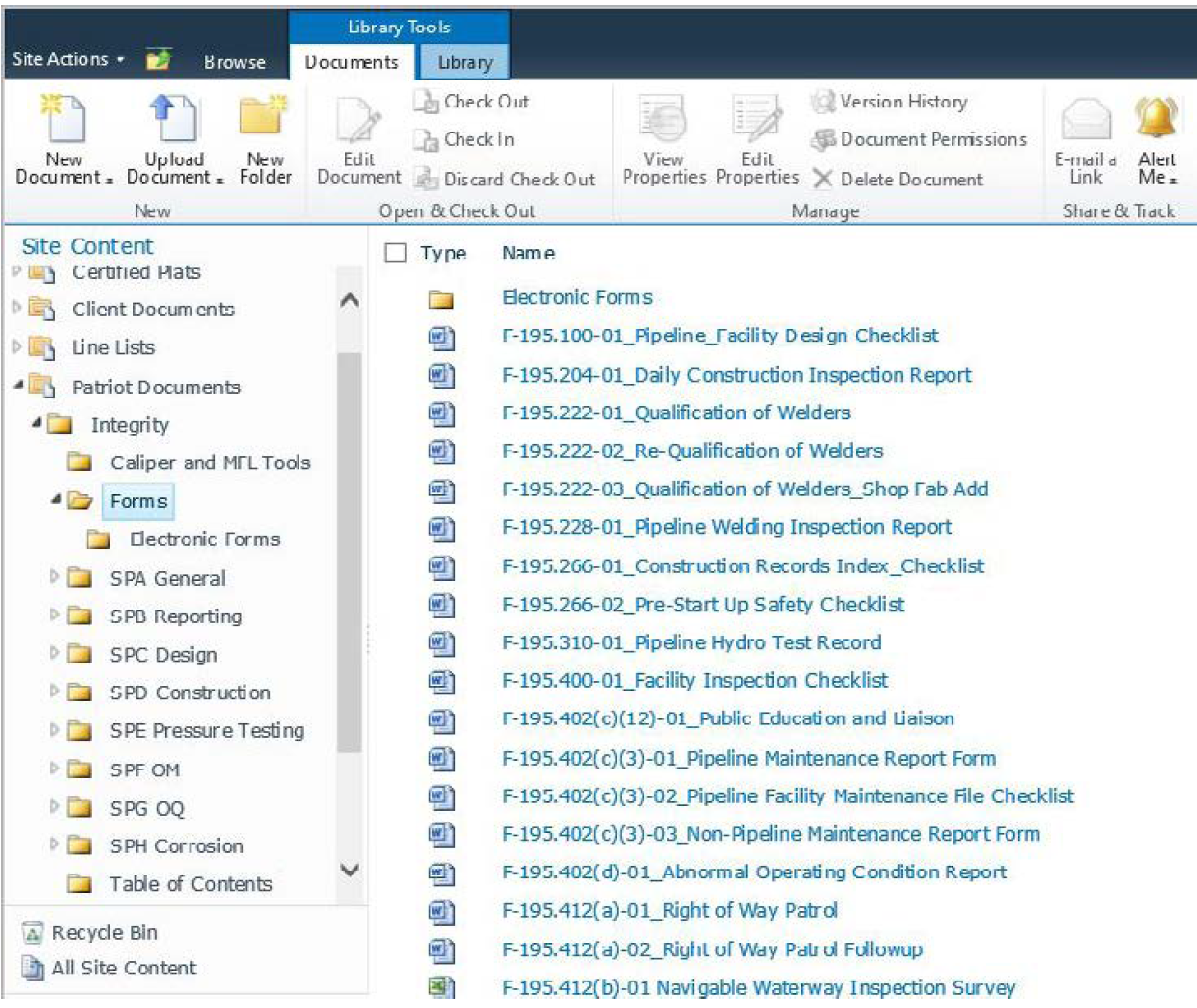Open the Site Actions dropdown
1197x1008 pixels.
tap(68, 59)
